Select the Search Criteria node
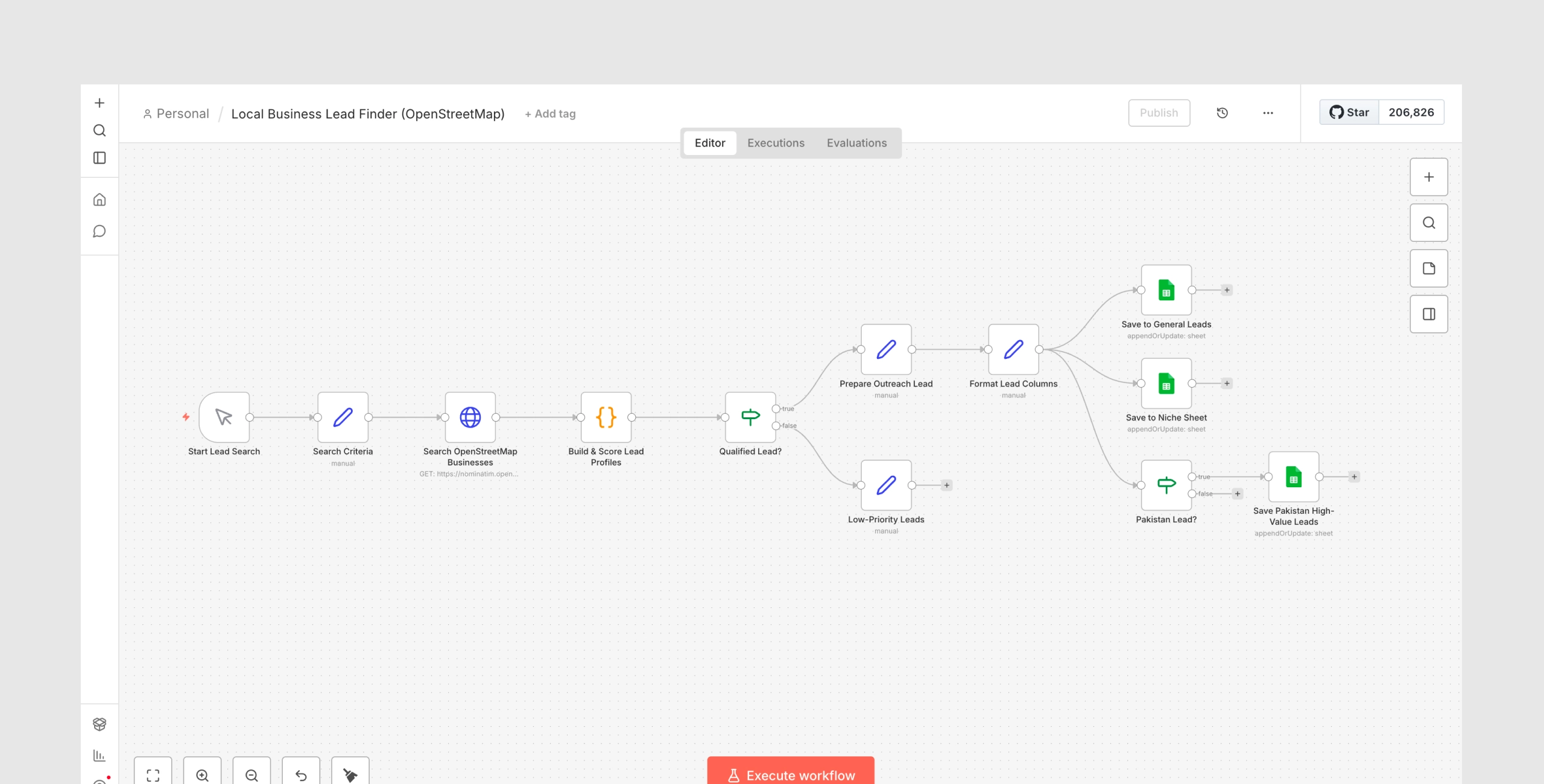The height and width of the screenshot is (784, 1544). click(343, 417)
